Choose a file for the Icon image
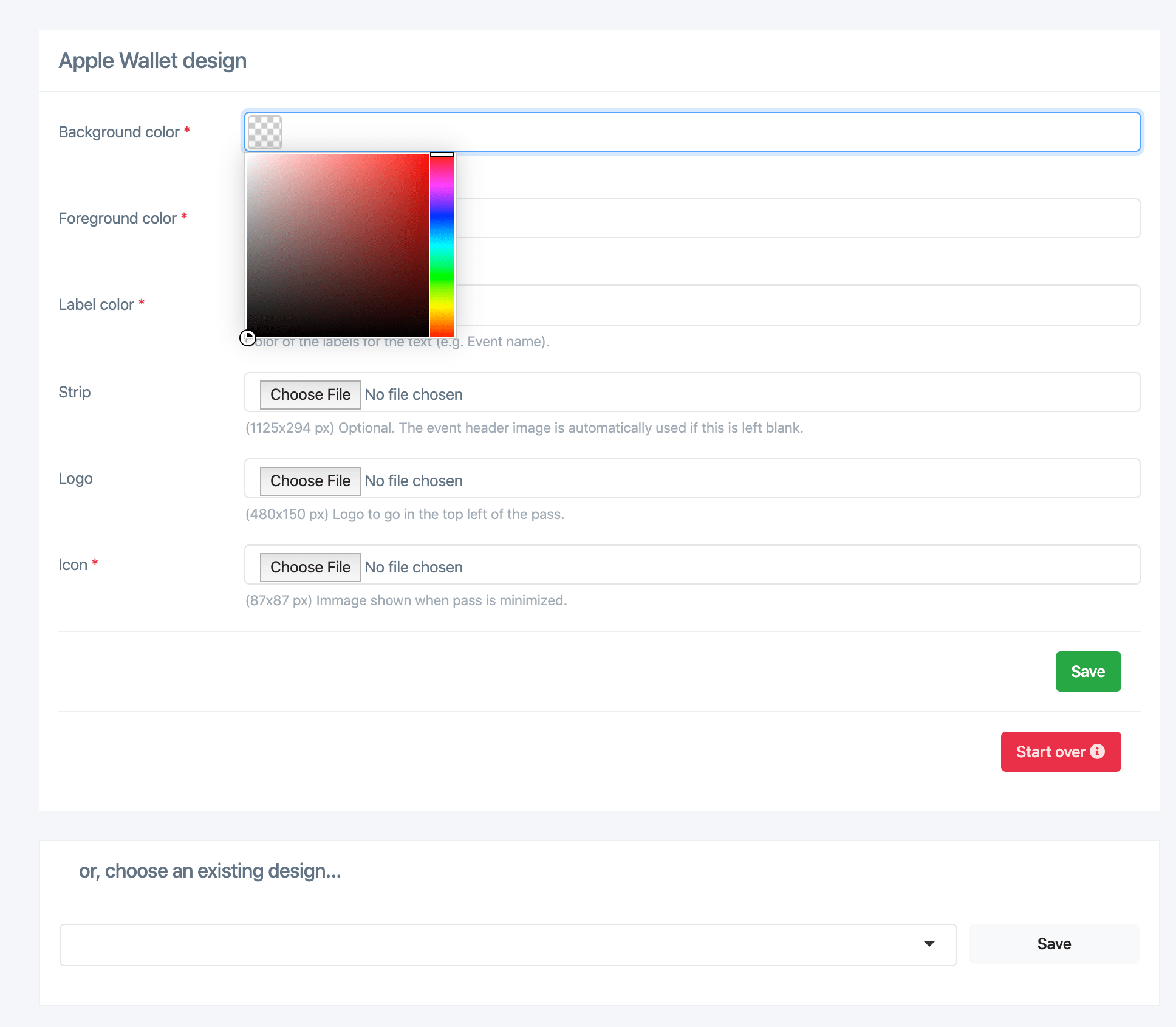 tap(310, 567)
